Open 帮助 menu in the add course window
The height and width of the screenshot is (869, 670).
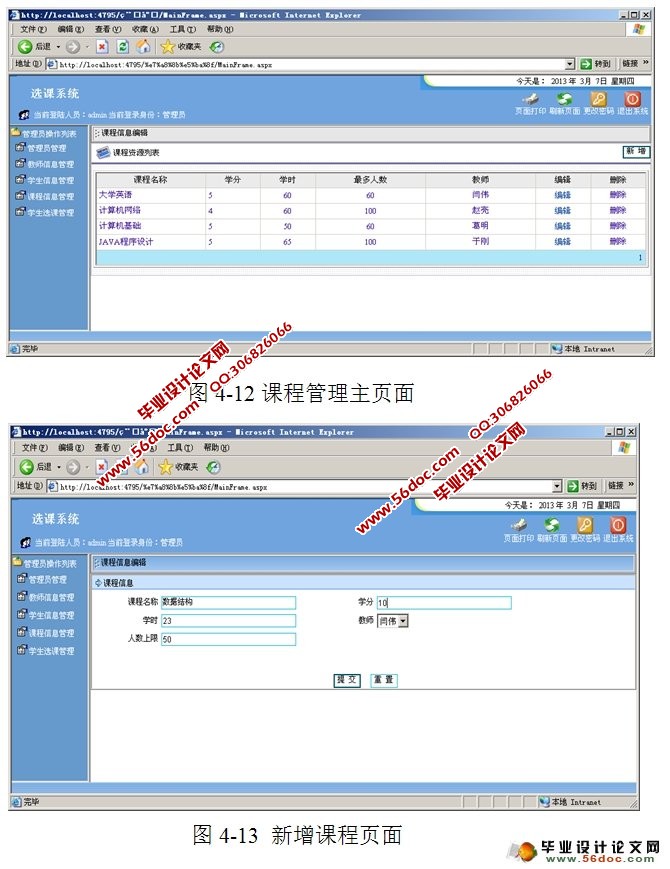click(216, 447)
